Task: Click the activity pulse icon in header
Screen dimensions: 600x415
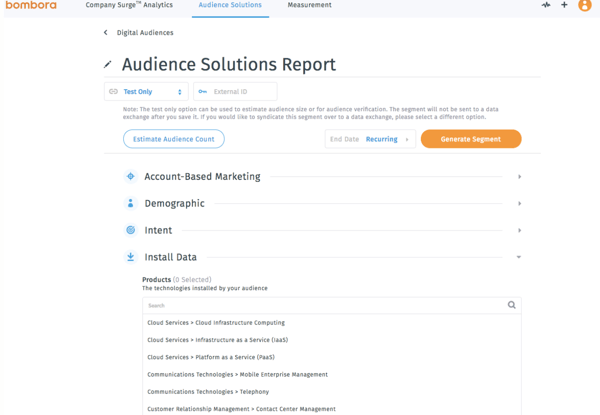Action: pos(546,5)
